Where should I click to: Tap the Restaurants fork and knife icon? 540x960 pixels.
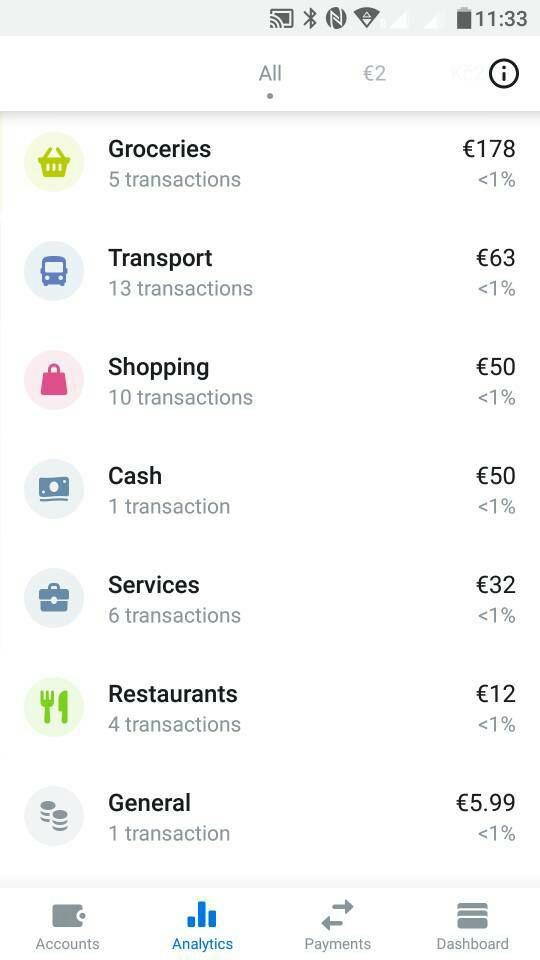(54, 707)
